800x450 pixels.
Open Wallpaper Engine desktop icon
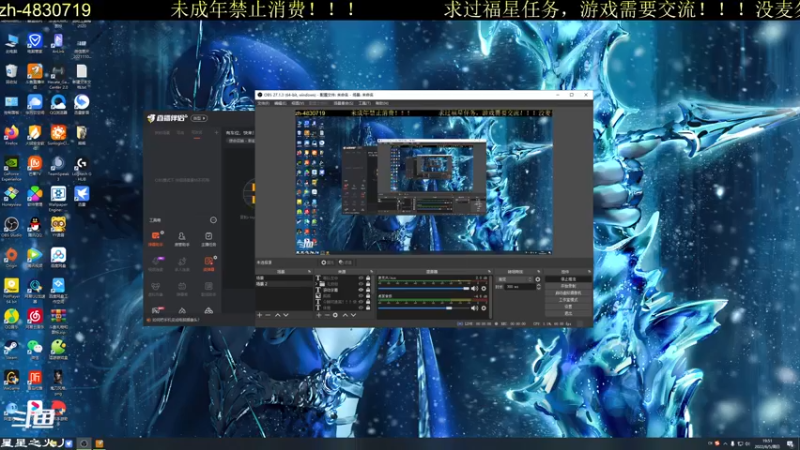point(58,199)
